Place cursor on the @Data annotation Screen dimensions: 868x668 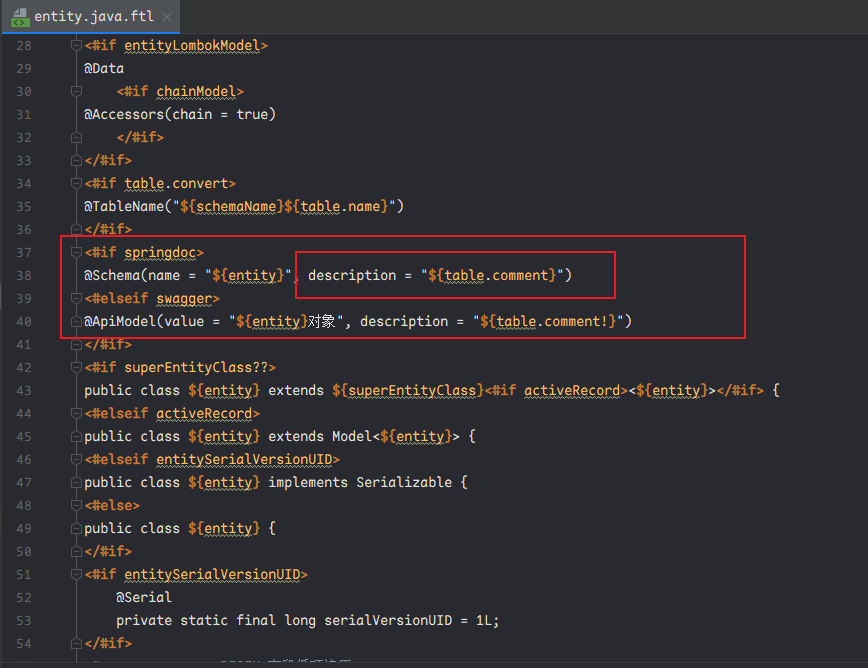tap(104, 69)
